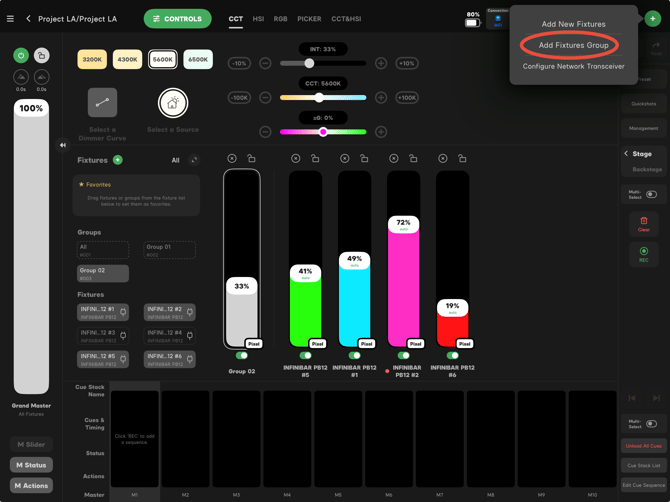Image resolution: width=670 pixels, height=502 pixels.
Task: Click the Grand Master fader
Action: (x=31, y=247)
